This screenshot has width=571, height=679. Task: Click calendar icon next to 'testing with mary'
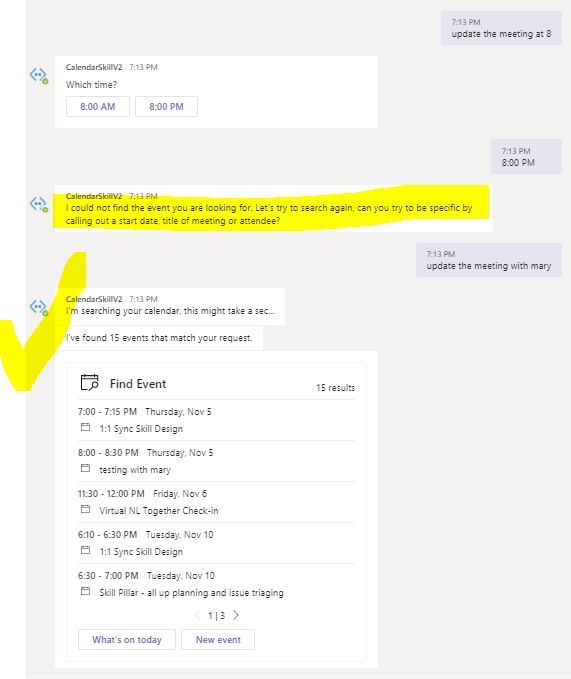coord(85,469)
